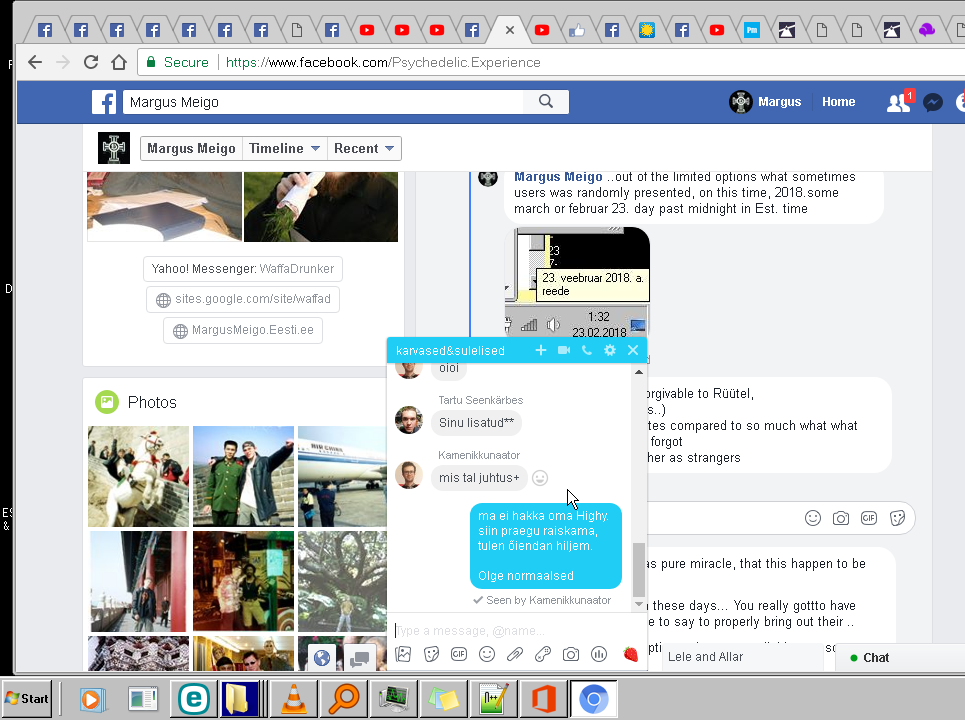Click the Margus Meigo search field
Viewport: 965px width, 720px height.
click(323, 102)
